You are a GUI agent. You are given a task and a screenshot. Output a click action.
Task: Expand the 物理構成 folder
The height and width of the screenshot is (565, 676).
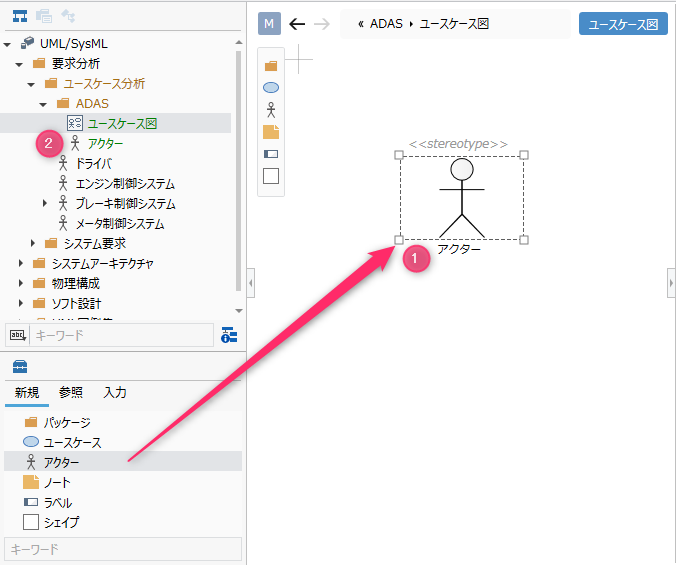coord(21,283)
